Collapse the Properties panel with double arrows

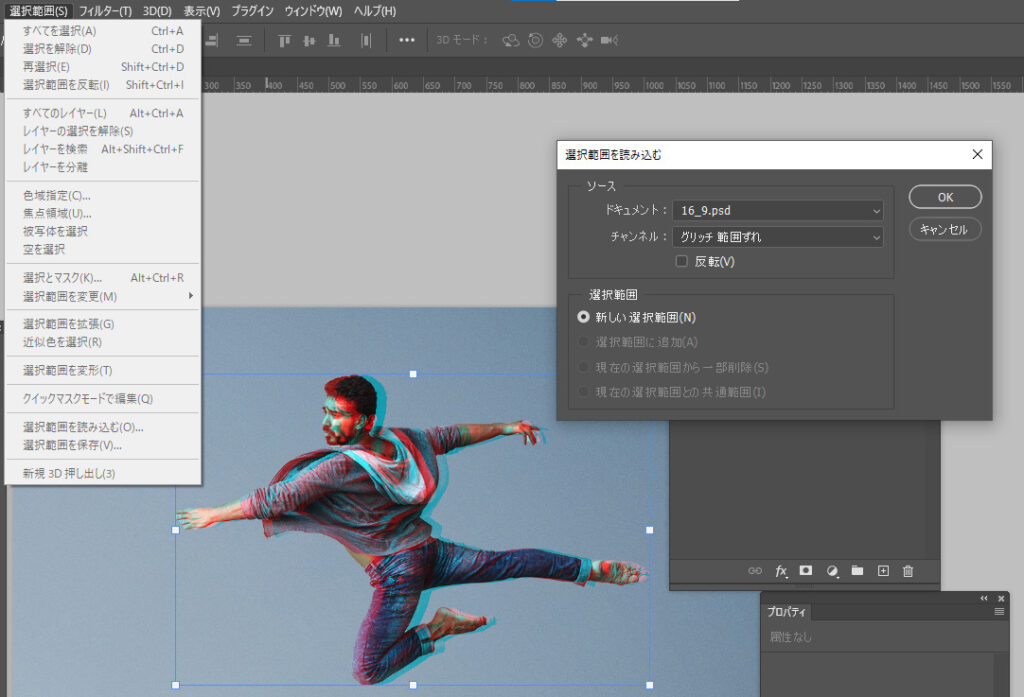[983, 598]
